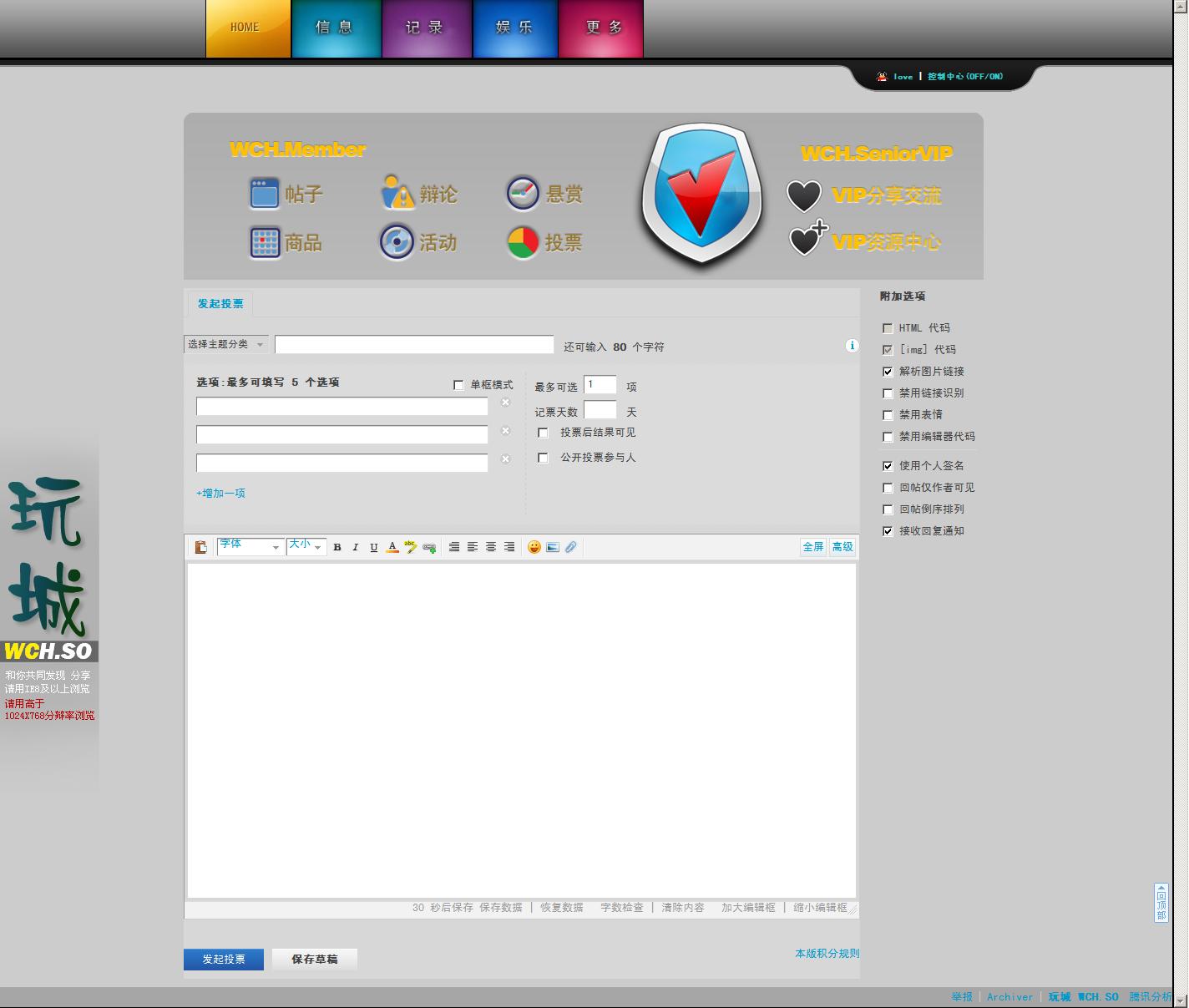
Task: Remove the second poll option
Action: click(x=505, y=431)
